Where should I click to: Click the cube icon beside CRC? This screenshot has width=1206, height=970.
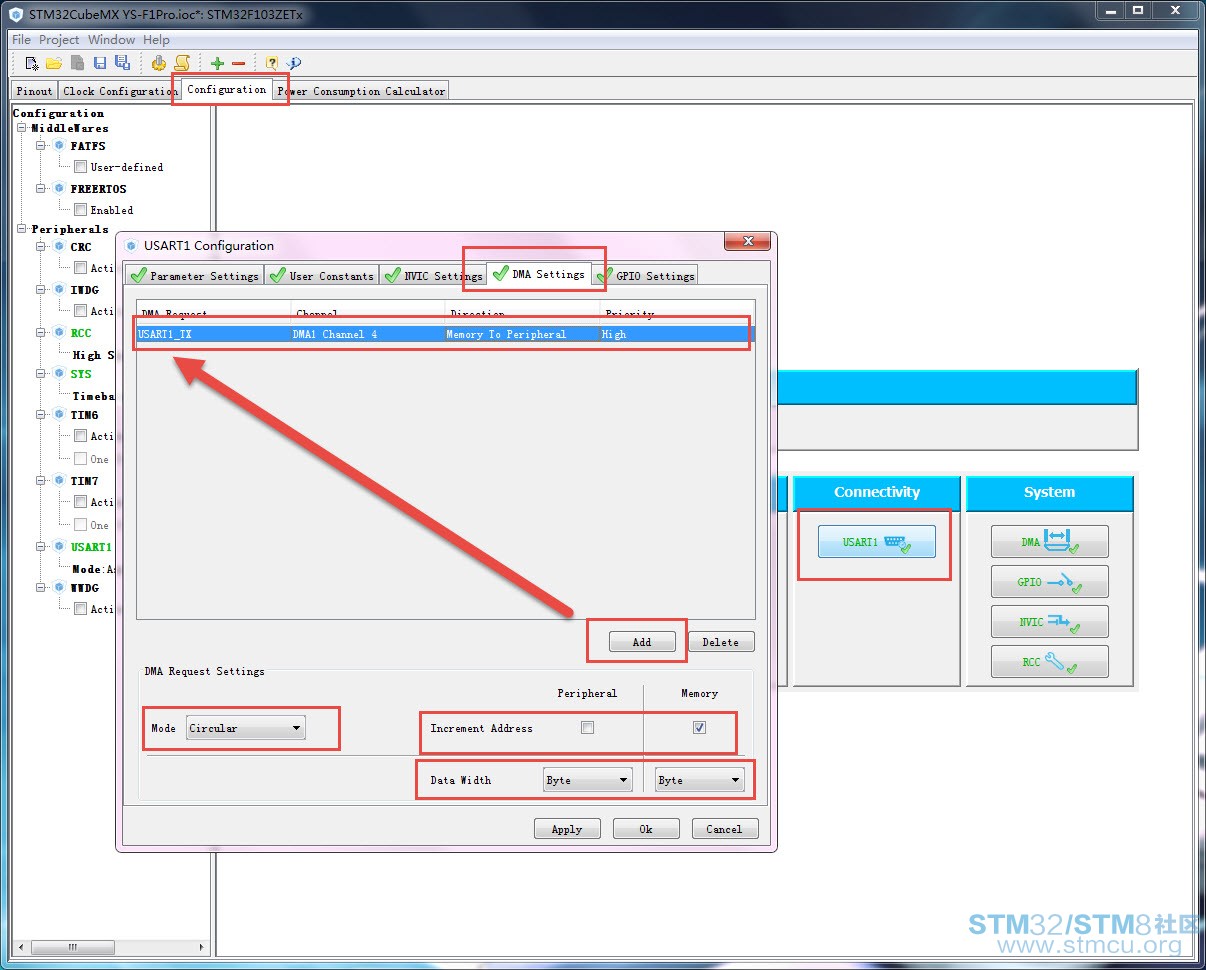(59, 247)
